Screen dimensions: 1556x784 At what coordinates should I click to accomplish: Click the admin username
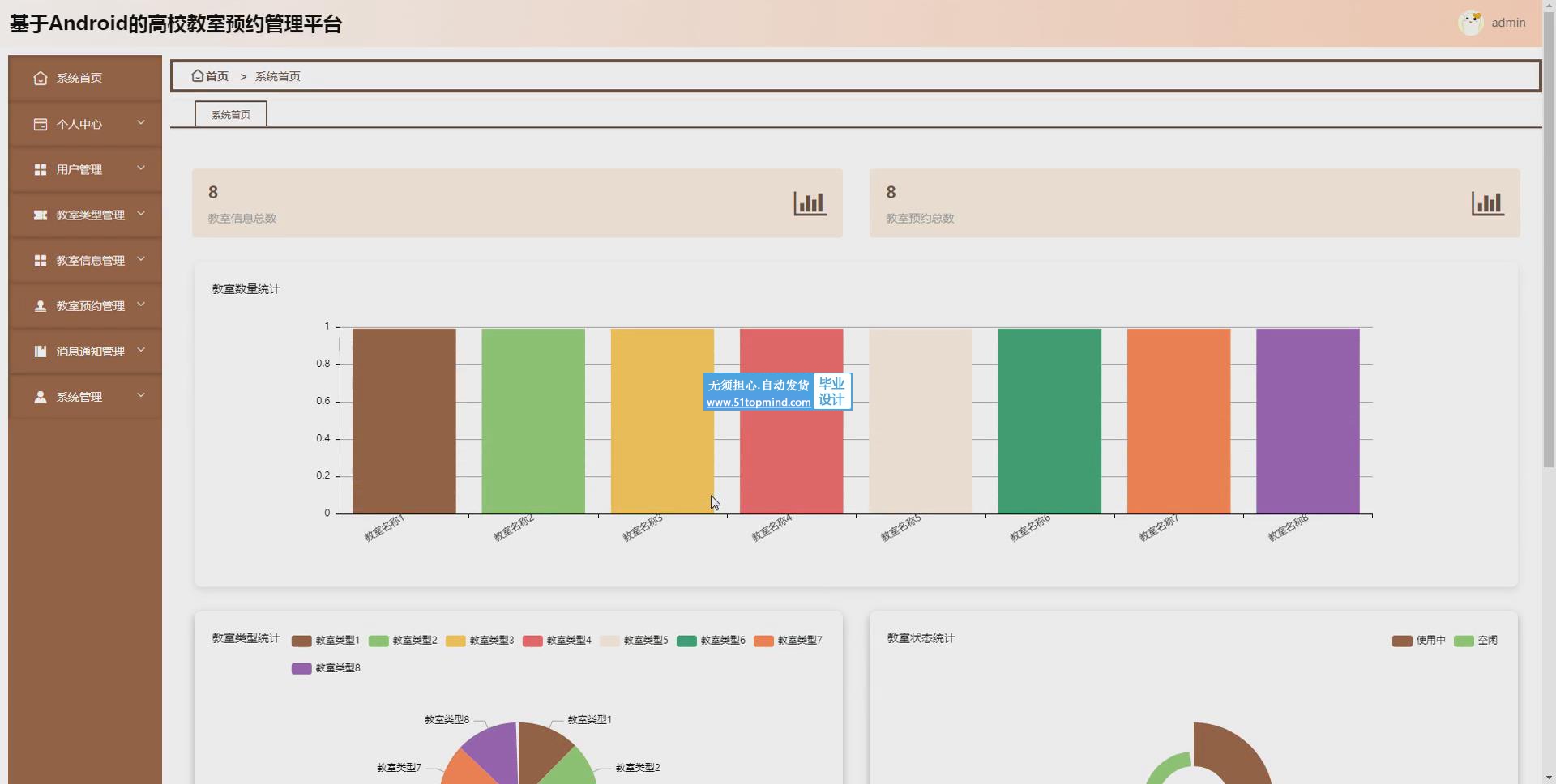[x=1508, y=23]
